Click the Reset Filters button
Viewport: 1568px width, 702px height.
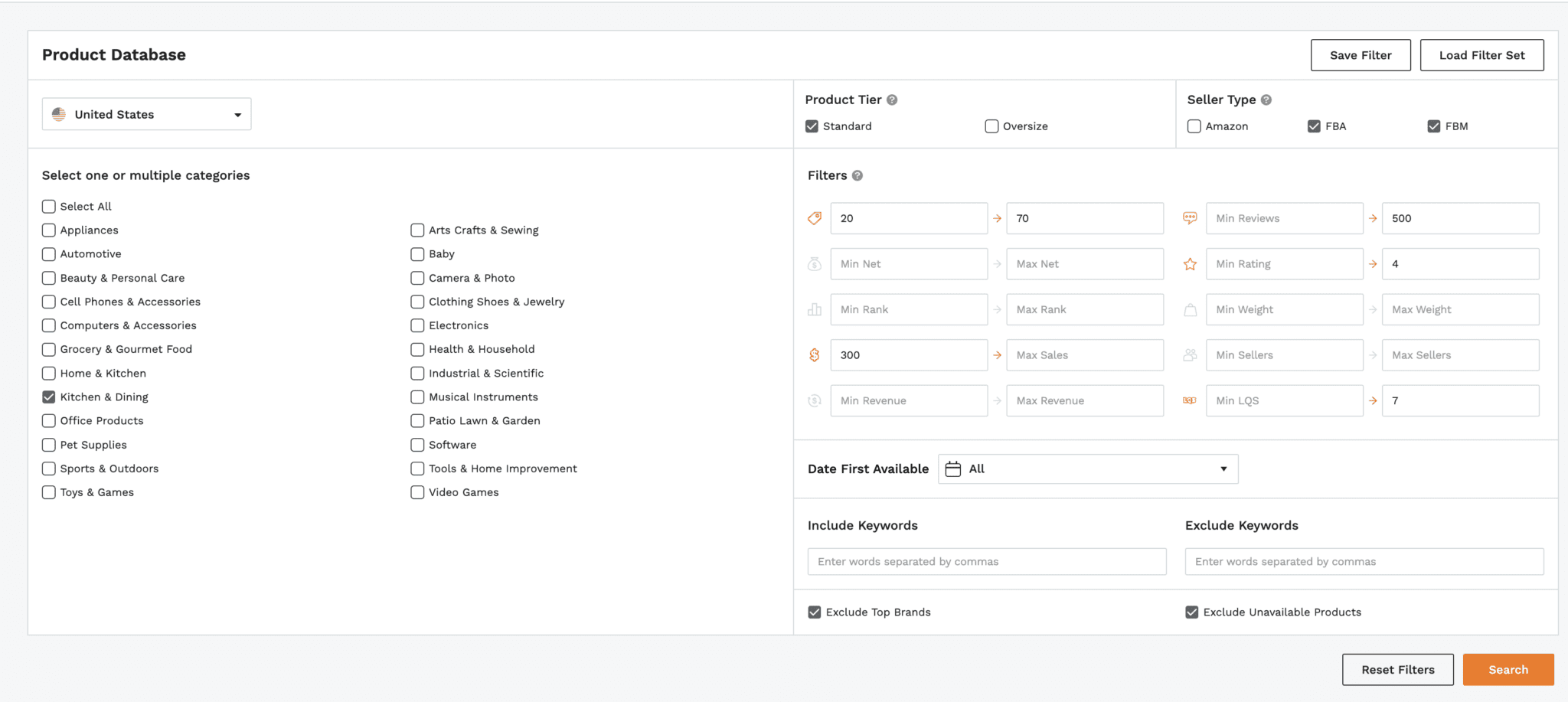pyautogui.click(x=1398, y=669)
